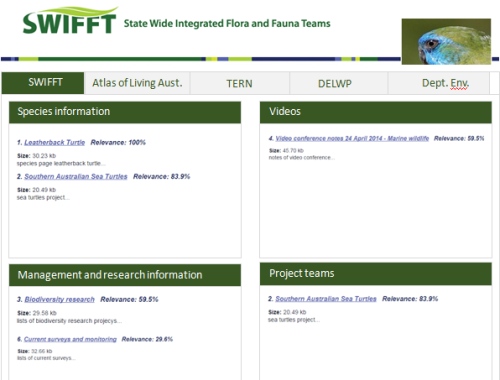The image size is (500, 380).
Task: Click State Wide Integrated Flora and Fauna Teams title
Action: (x=227, y=24)
